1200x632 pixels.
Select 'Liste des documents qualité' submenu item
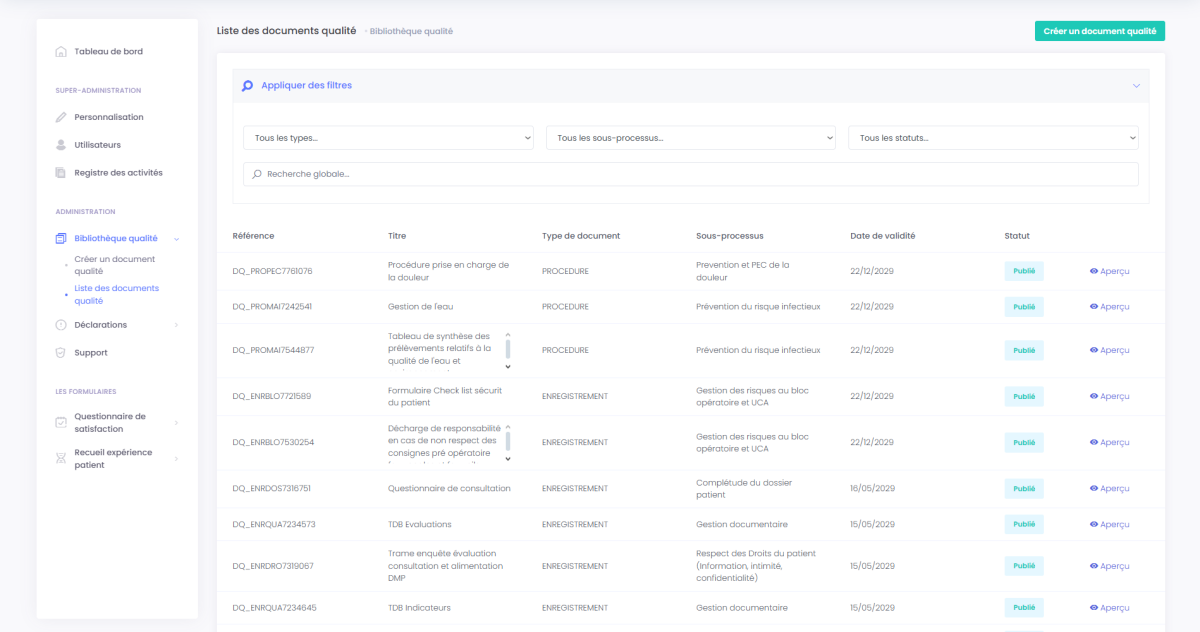[116, 294]
